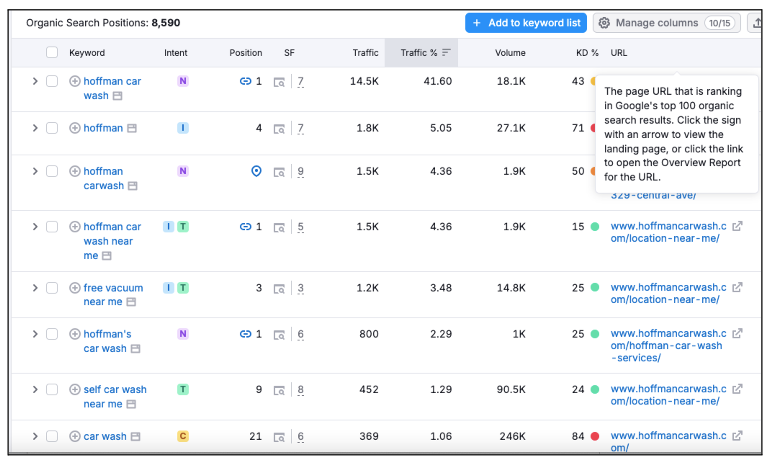This screenshot has height=463, width=770.
Task: Toggle the select-all checkbox in table header
Action: pyautogui.click(x=52, y=53)
